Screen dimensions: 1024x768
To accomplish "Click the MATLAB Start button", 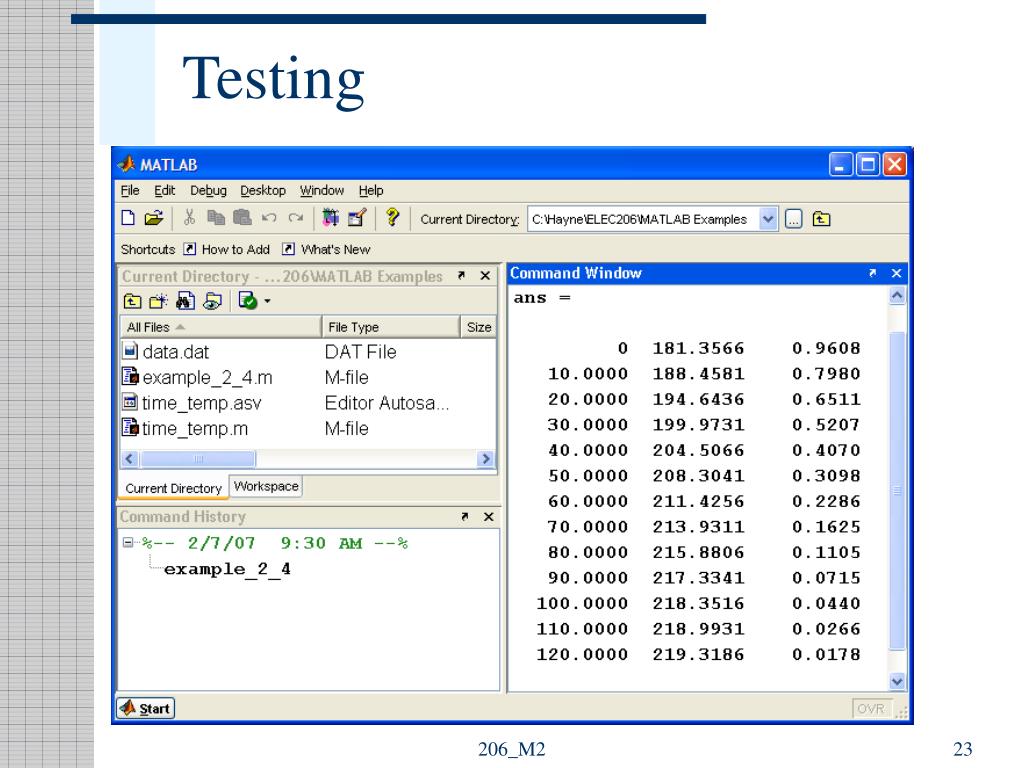I will pyautogui.click(x=146, y=708).
